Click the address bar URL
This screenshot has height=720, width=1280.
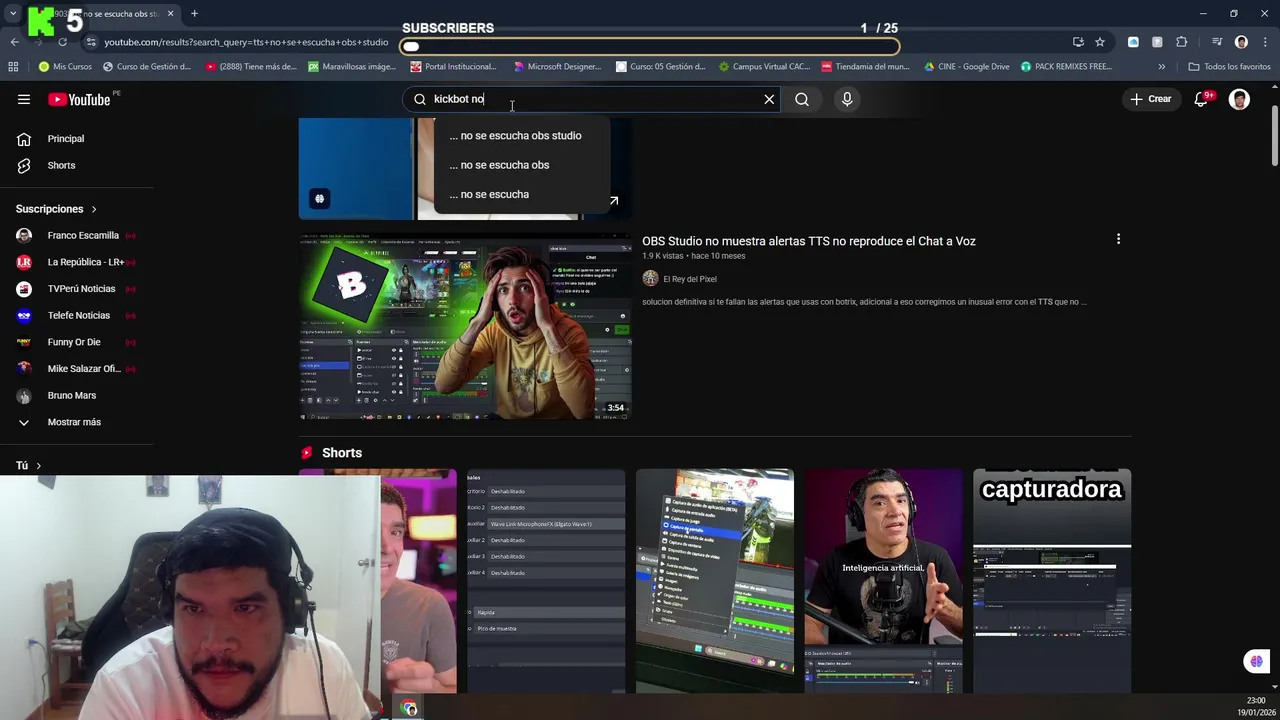pyautogui.click(x=246, y=42)
